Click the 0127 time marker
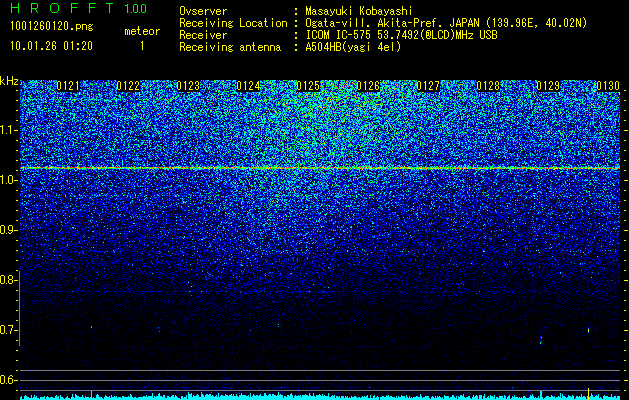This screenshot has height=400, width=629. [428, 86]
